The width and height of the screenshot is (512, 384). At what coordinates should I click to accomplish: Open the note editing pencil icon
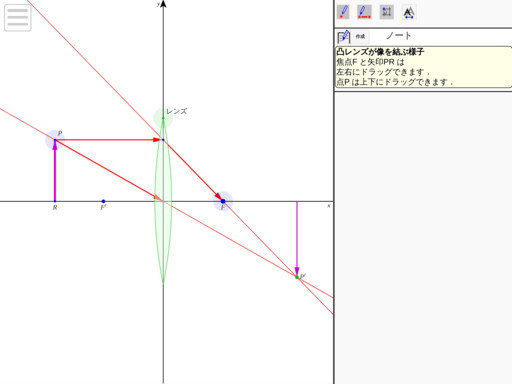(344, 37)
